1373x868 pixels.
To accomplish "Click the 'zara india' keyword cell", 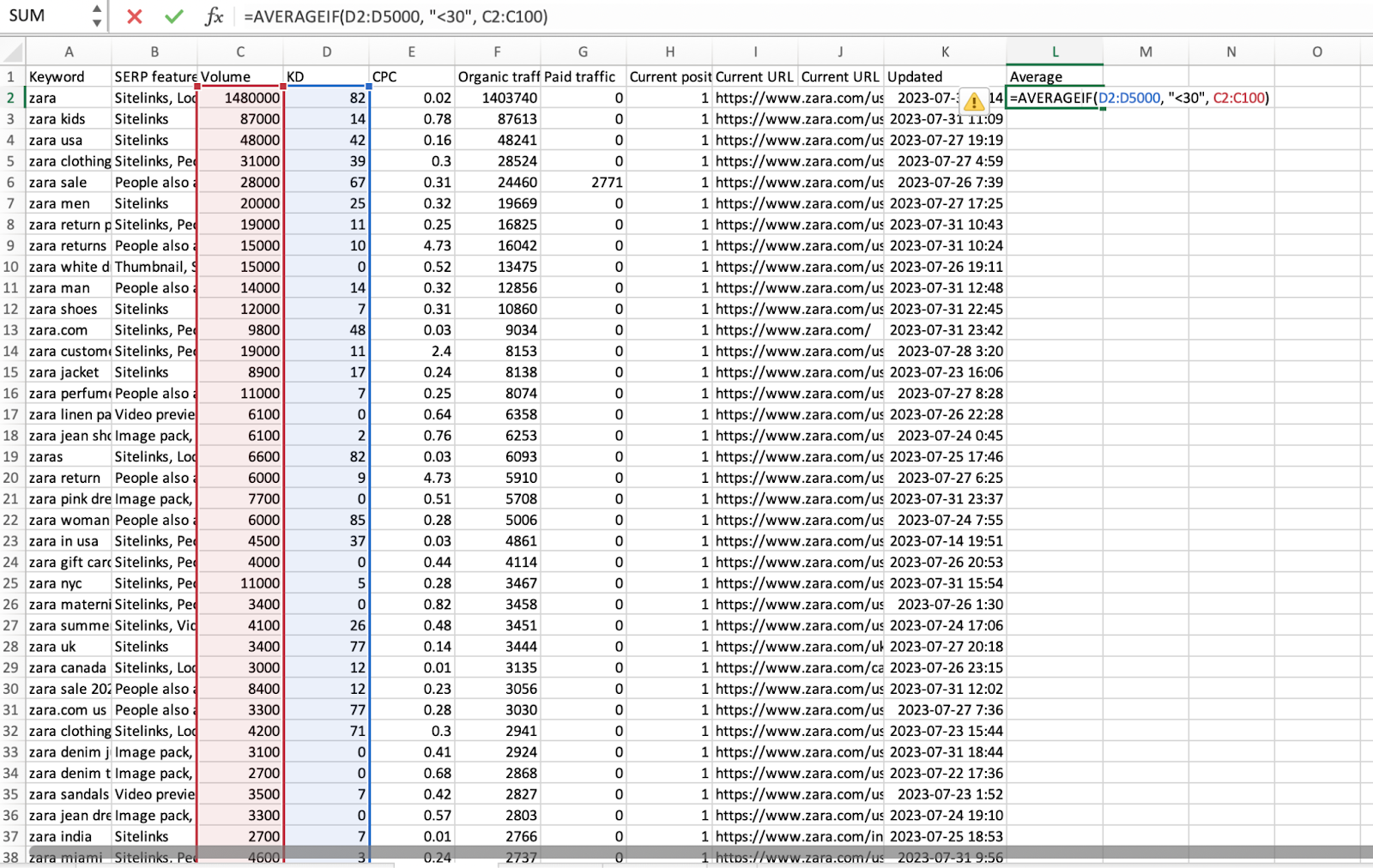I will click(69, 836).
